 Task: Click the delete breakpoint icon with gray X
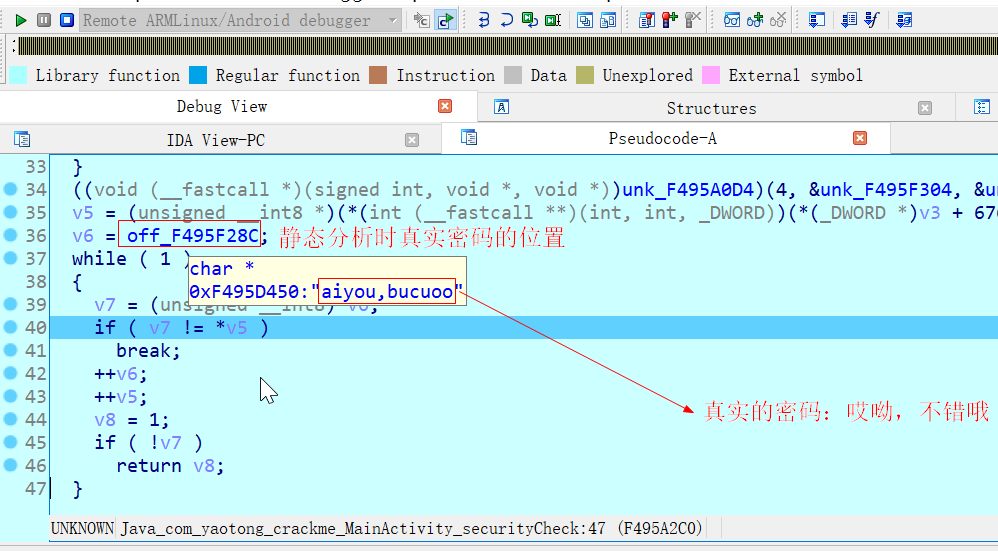[x=693, y=20]
